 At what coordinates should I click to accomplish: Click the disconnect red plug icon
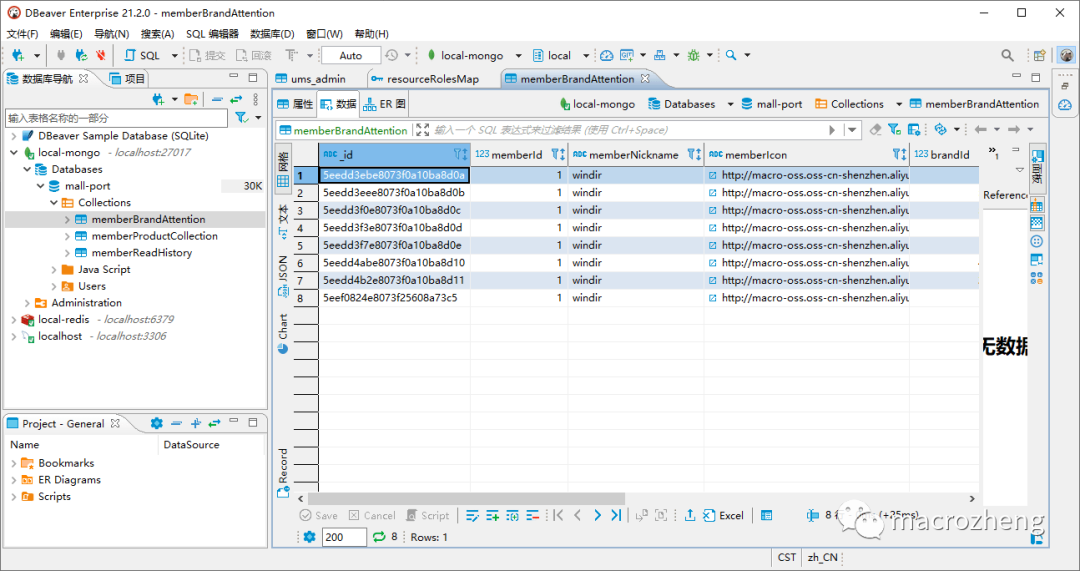pyautogui.click(x=100, y=56)
